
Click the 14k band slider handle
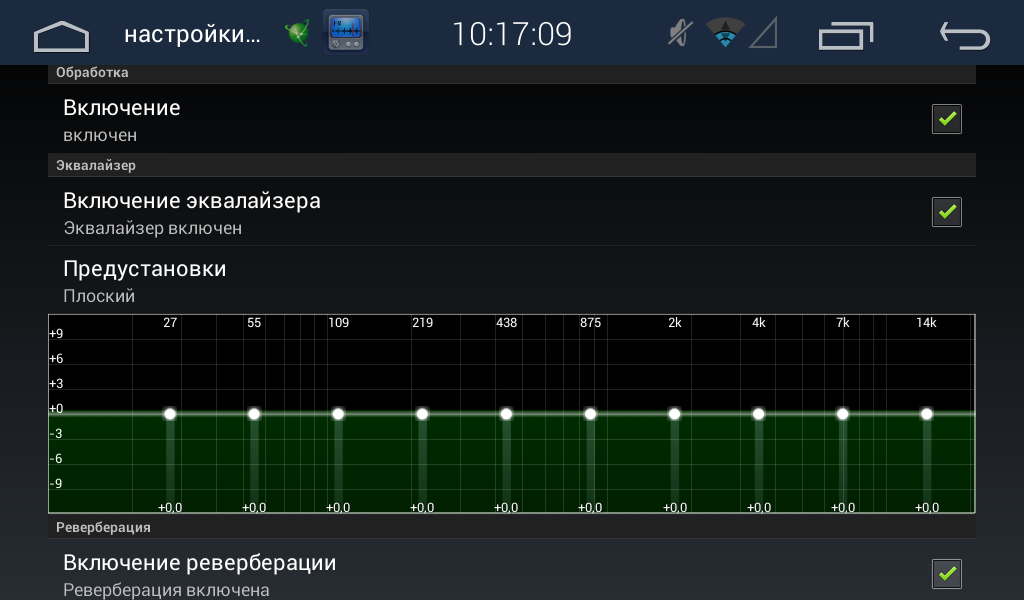click(x=927, y=414)
